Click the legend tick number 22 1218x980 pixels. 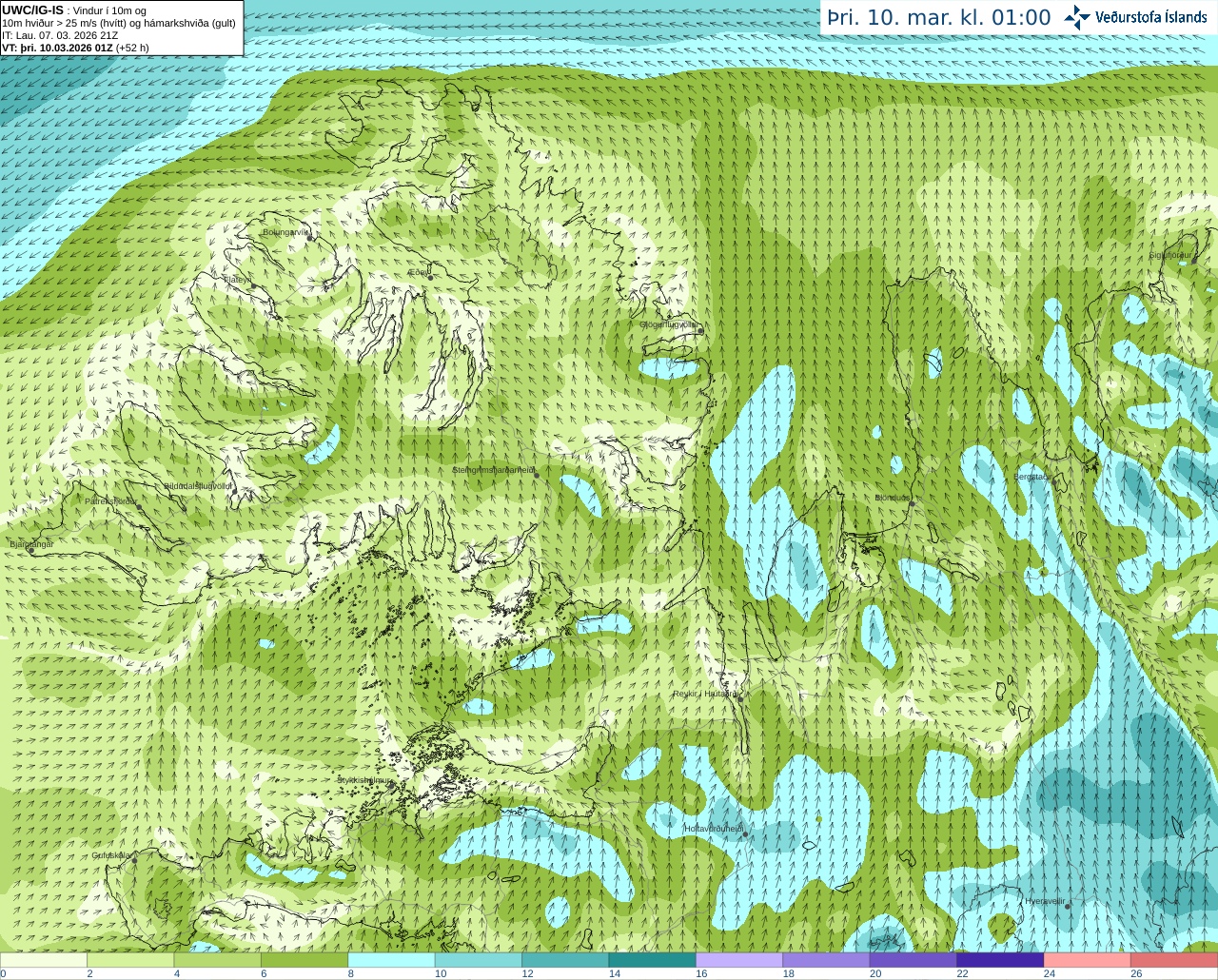(x=962, y=974)
